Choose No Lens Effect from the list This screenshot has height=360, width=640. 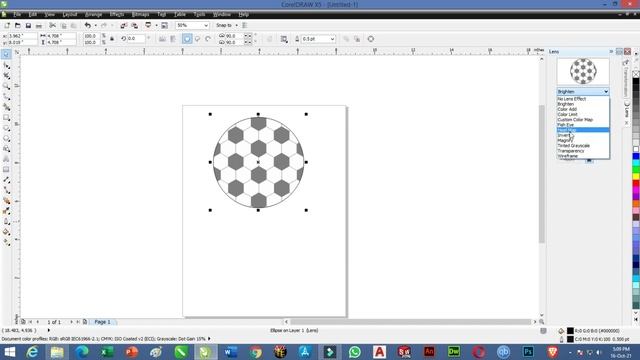click(x=583, y=99)
